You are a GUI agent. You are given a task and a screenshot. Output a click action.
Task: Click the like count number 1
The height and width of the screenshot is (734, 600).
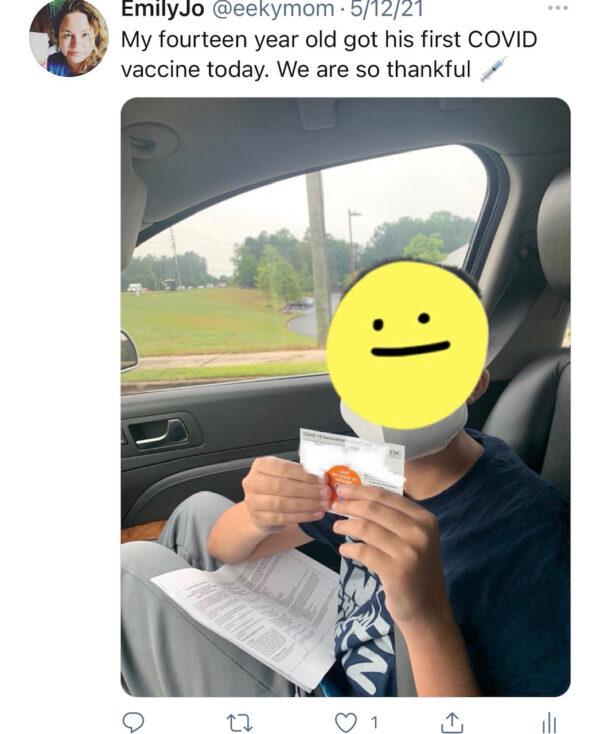click(374, 723)
